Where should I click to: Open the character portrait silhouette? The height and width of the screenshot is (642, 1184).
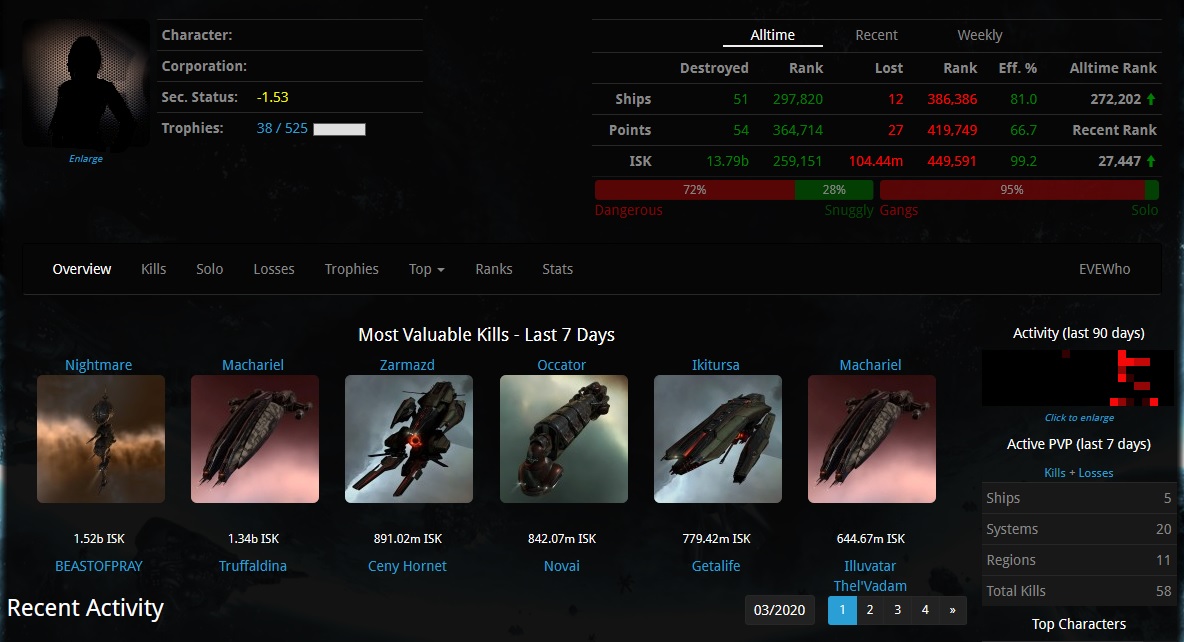tap(86, 82)
